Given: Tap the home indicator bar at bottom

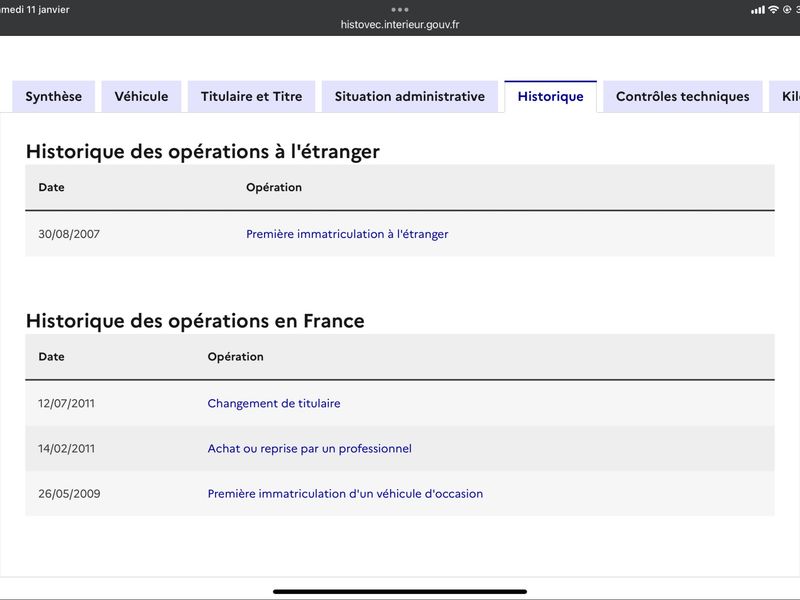Looking at the screenshot, I should (x=400, y=591).
